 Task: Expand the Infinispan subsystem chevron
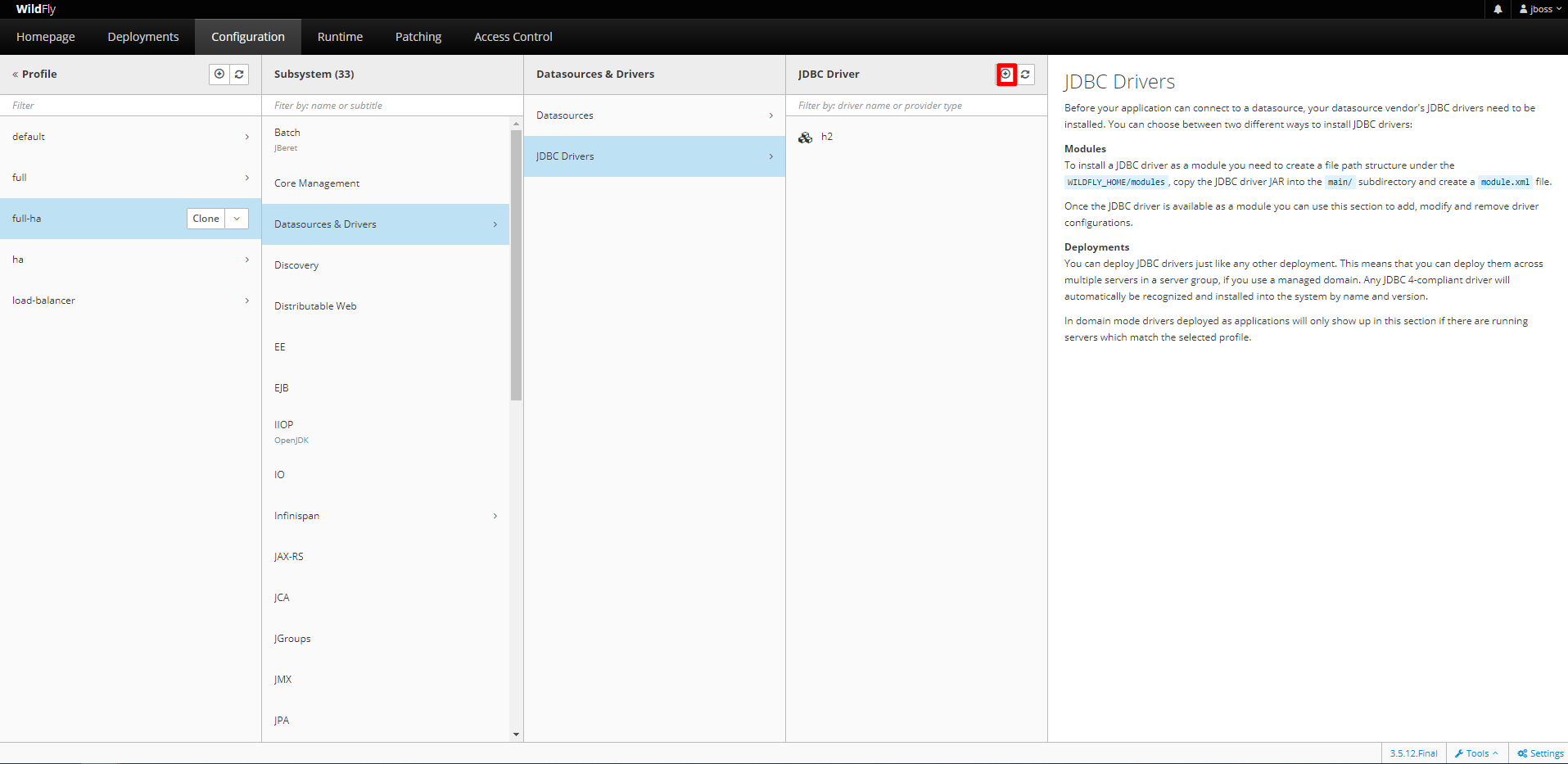[495, 516]
